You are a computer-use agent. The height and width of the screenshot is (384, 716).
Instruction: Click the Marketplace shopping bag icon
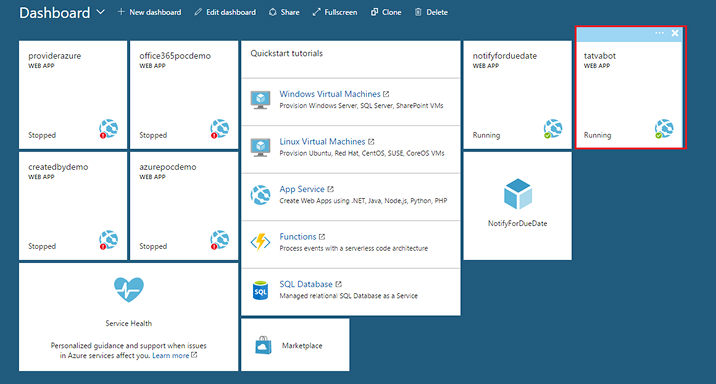tap(263, 345)
